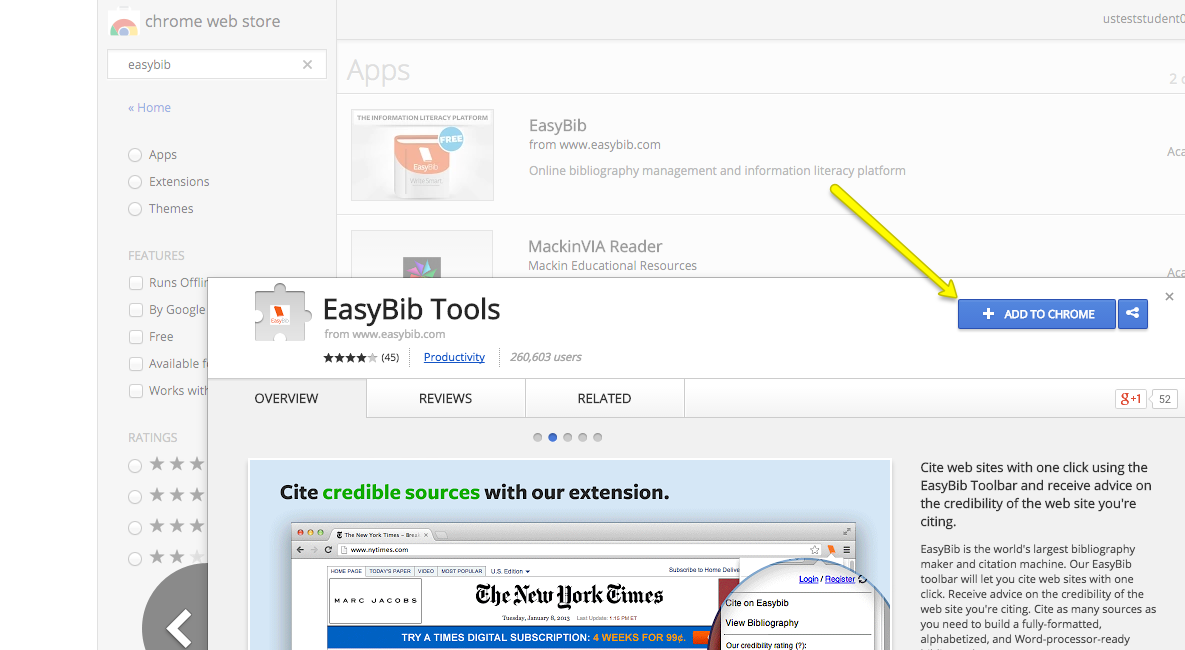This screenshot has width=1185, height=650.
Task: Switch to the Related tab
Action: pos(604,398)
